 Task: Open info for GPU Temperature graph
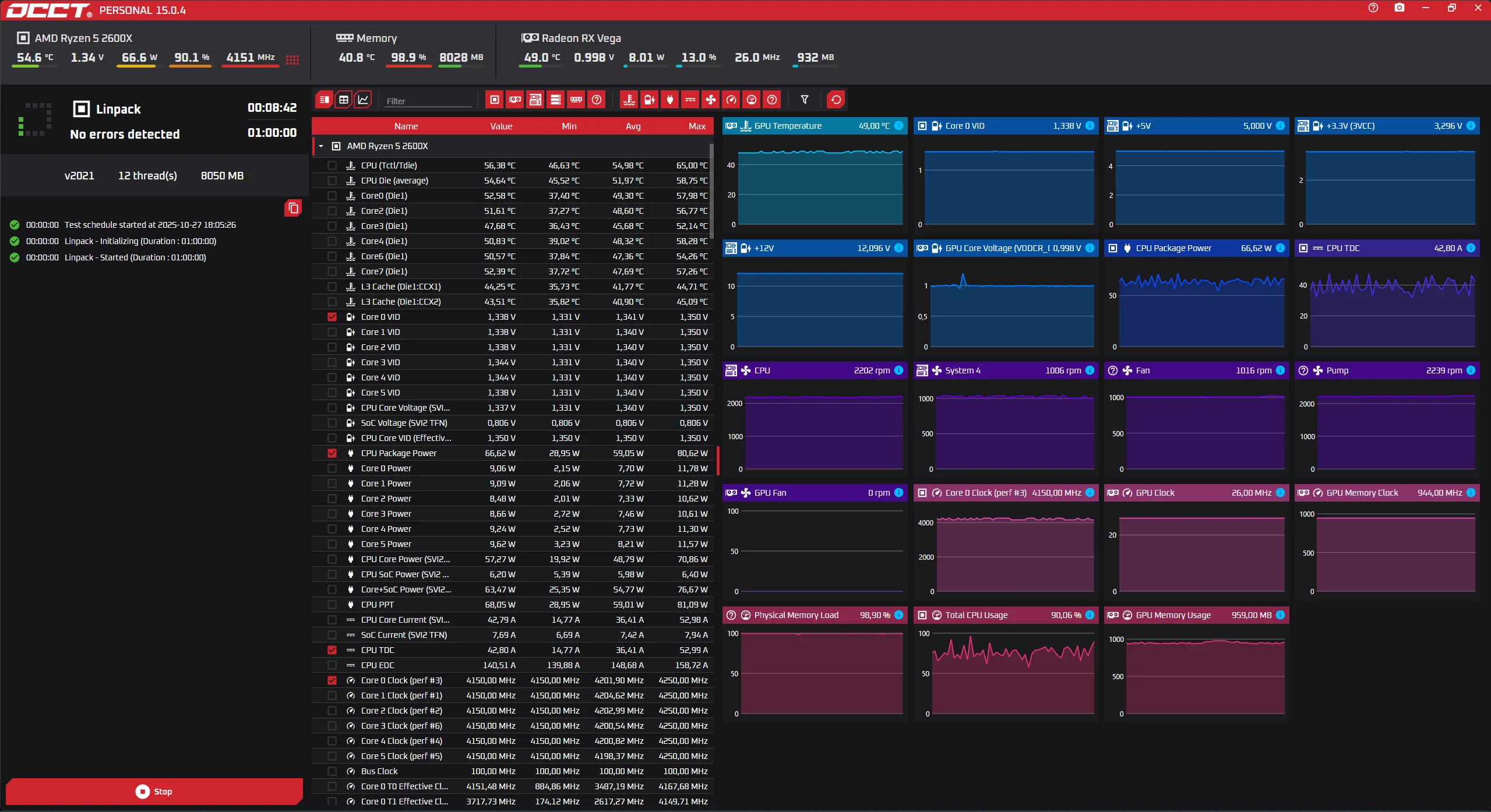pyautogui.click(x=898, y=126)
